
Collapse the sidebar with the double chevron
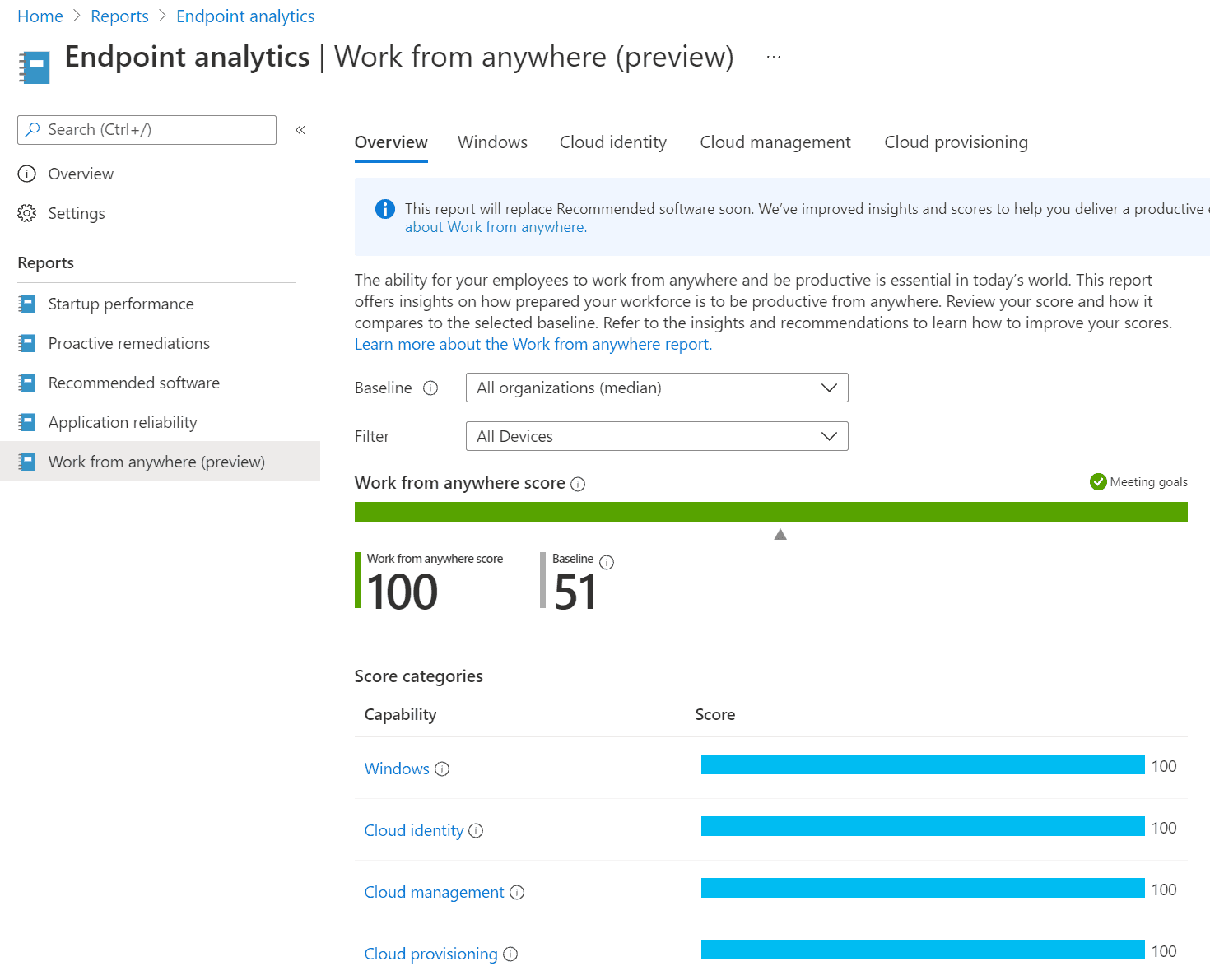coord(300,129)
